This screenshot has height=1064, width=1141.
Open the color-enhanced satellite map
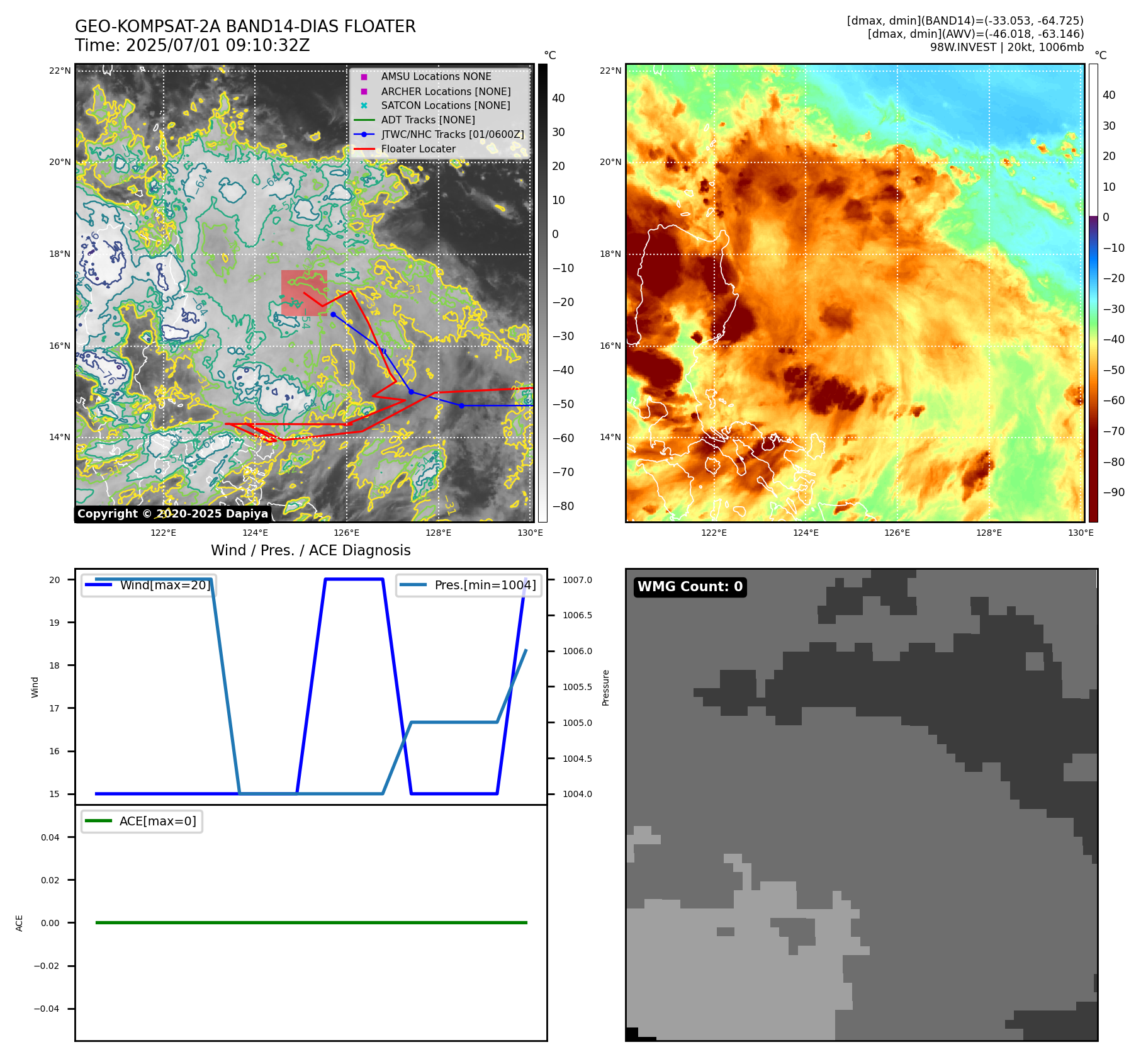click(855, 293)
